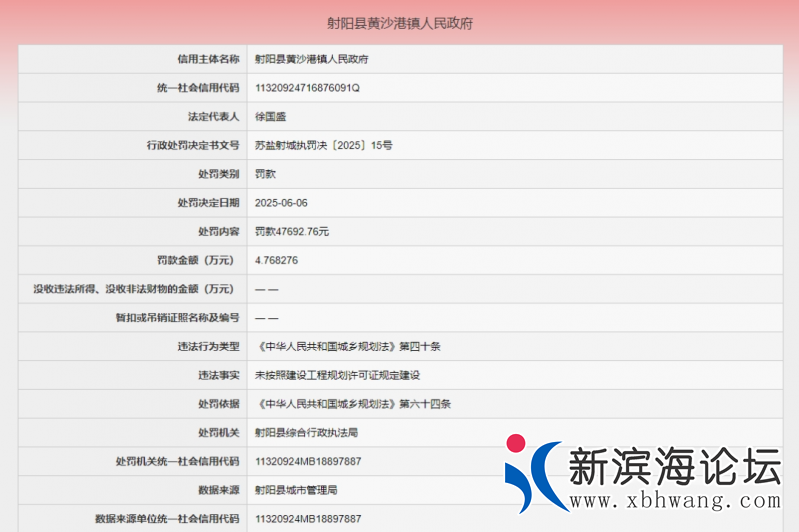Click the violation type value citing 第四十条
Viewport: 799px width, 532px height.
348,347
